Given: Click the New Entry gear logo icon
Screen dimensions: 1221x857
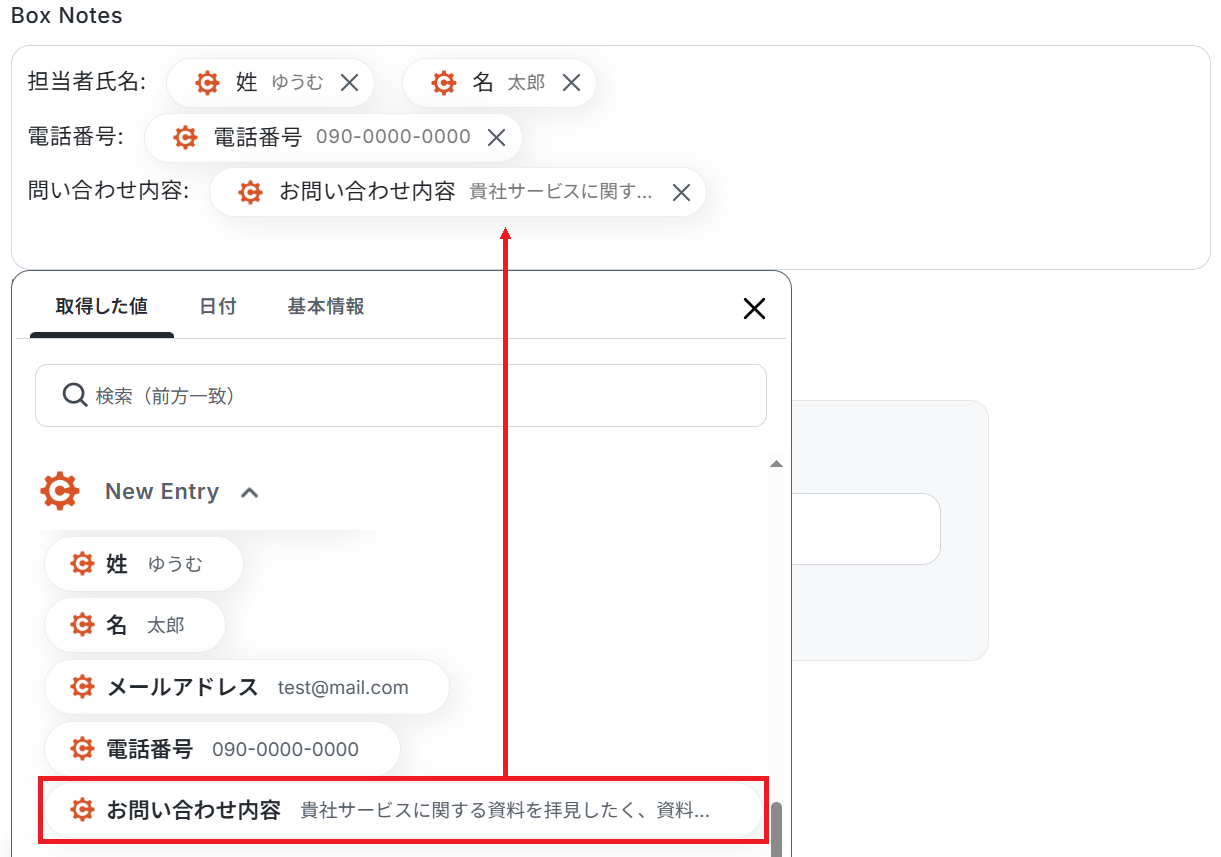Looking at the screenshot, I should click(x=60, y=491).
